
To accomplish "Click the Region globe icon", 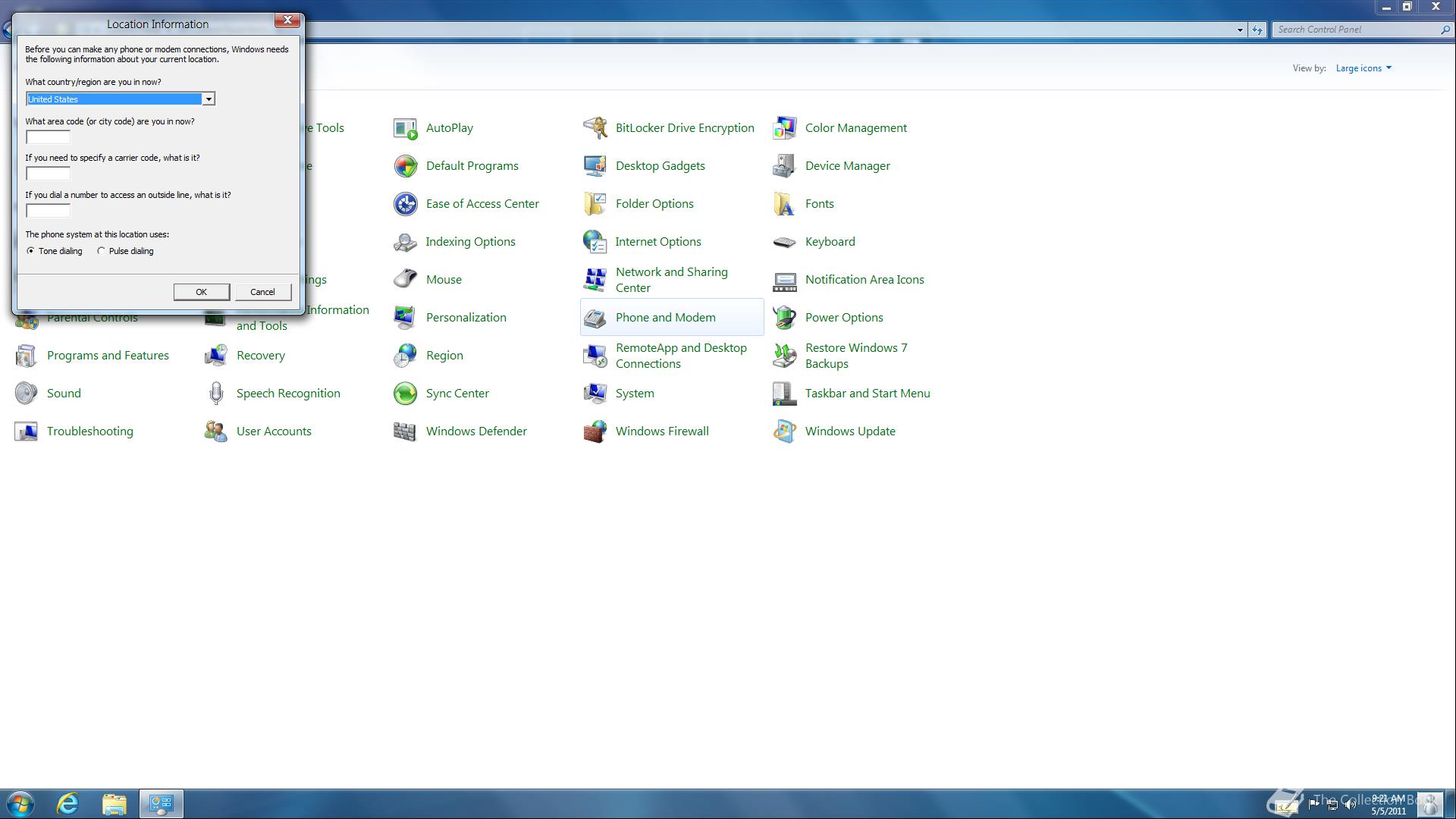I will click(x=405, y=356).
